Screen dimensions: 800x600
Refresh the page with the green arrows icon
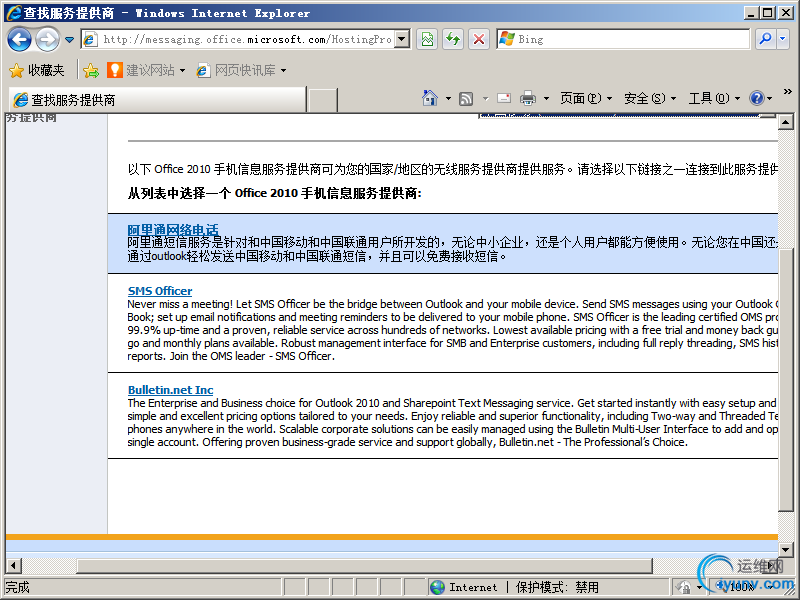click(453, 39)
